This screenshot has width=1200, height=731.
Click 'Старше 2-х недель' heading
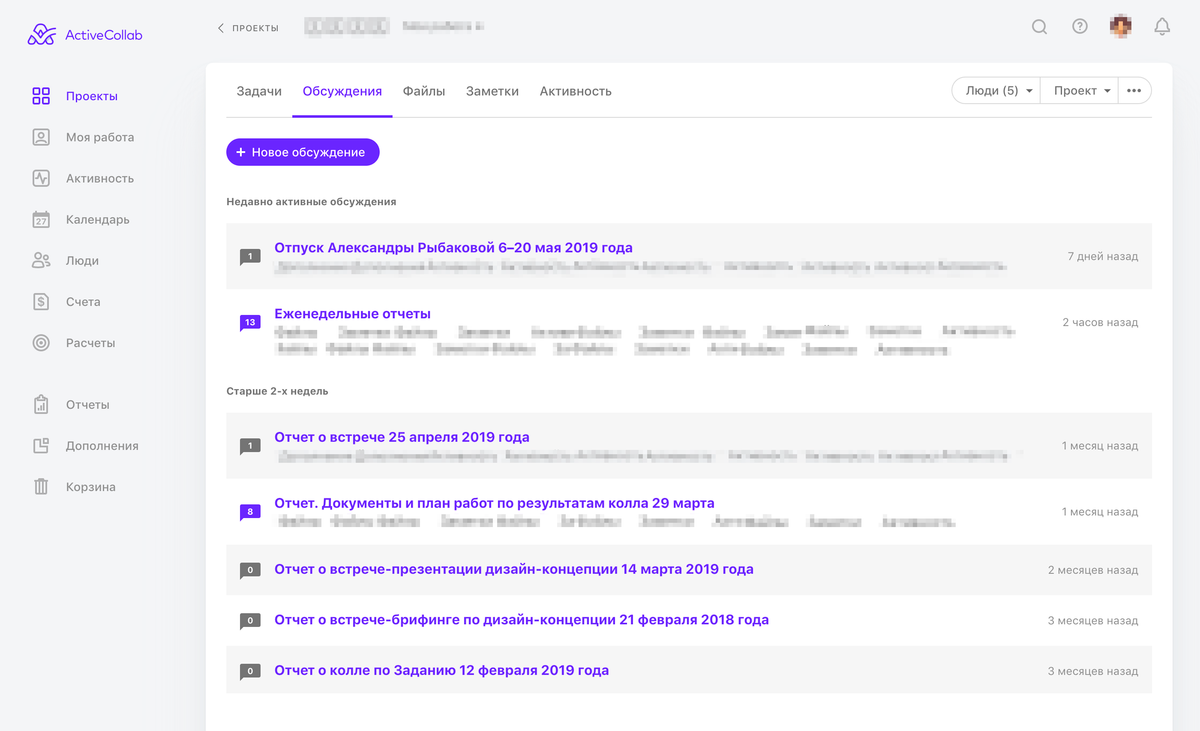point(277,391)
